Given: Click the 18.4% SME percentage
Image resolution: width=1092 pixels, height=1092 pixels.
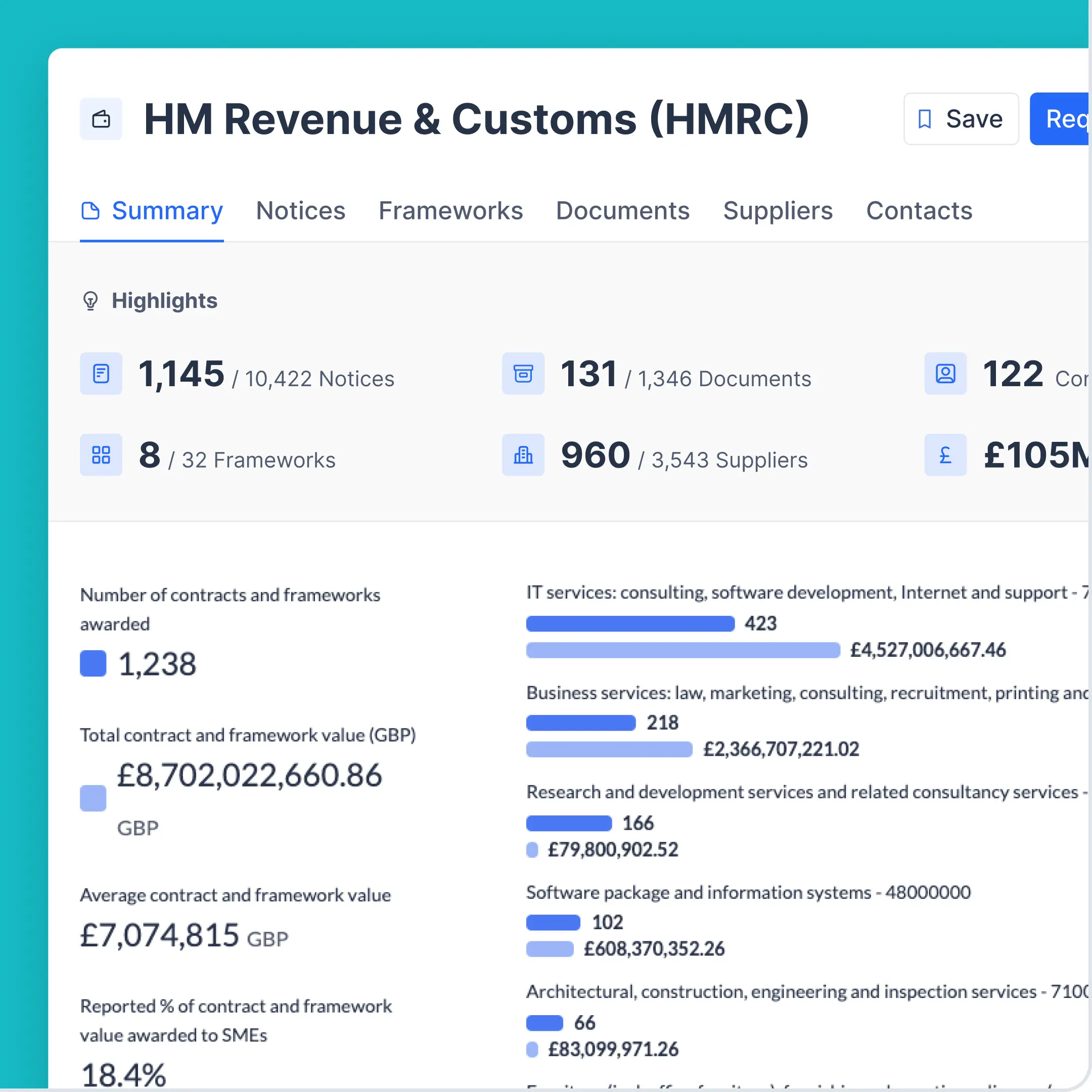Looking at the screenshot, I should (x=123, y=1075).
